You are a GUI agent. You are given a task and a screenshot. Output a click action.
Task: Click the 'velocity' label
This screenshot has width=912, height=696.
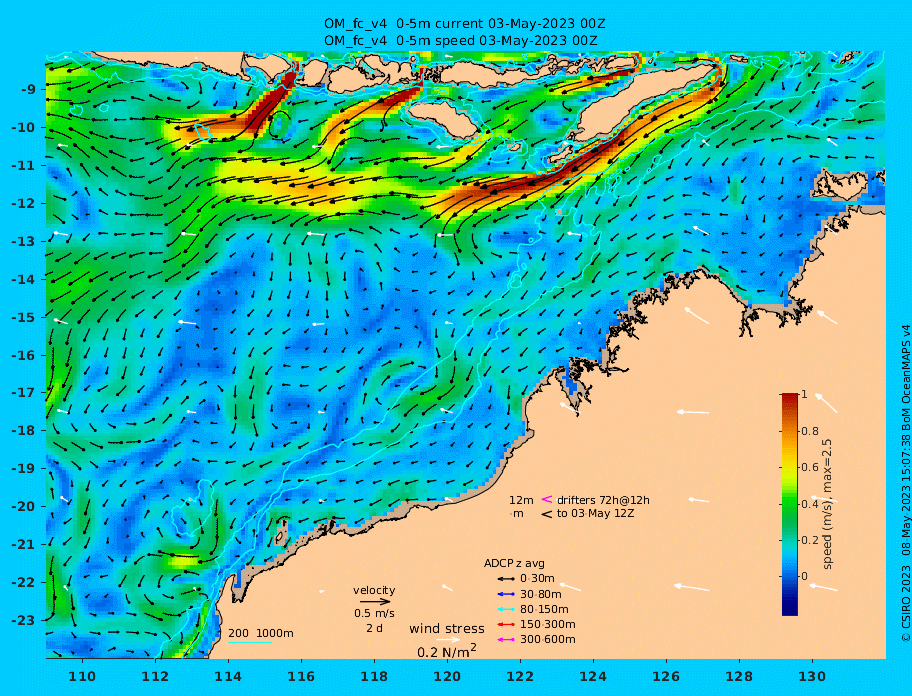coord(374,590)
